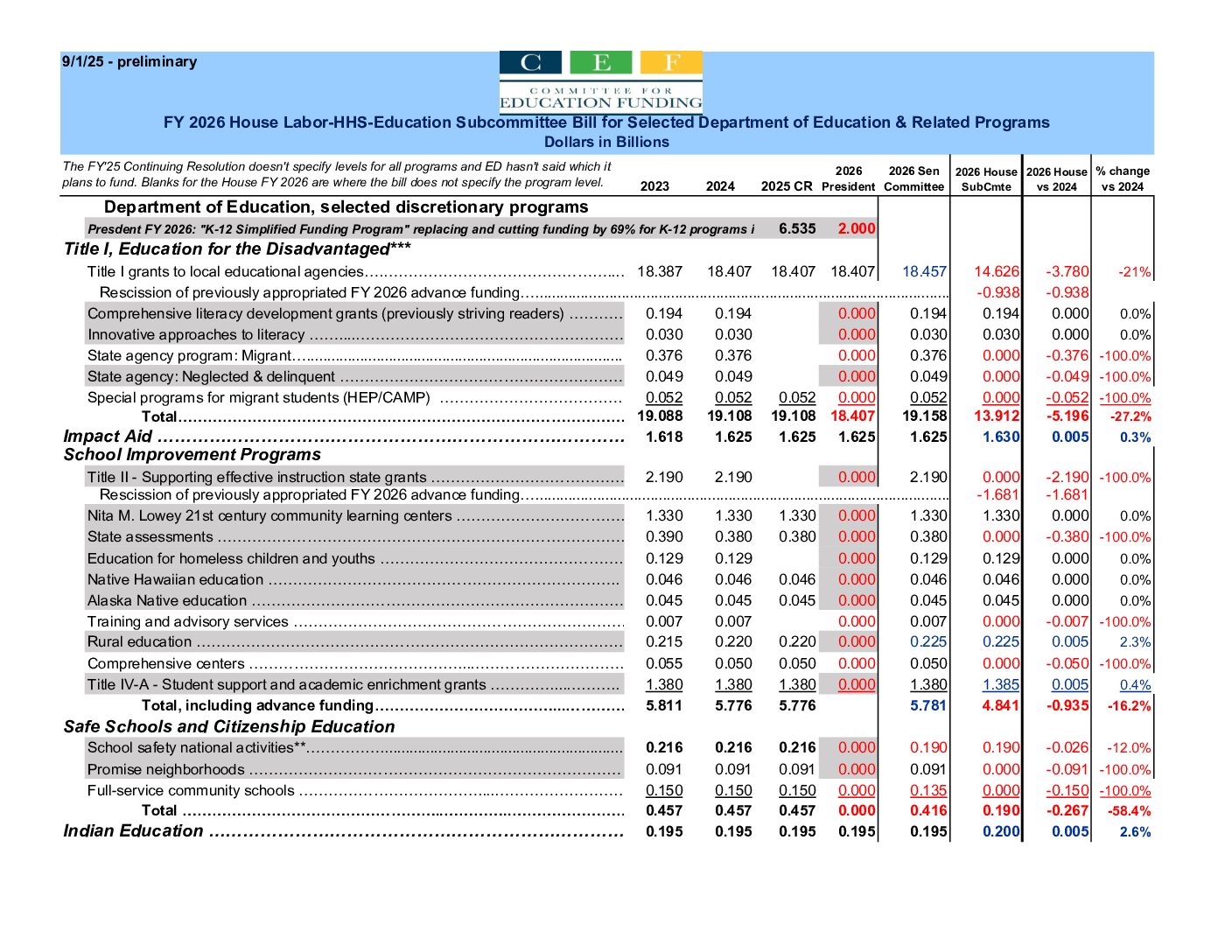The width and height of the screenshot is (1232, 952).
Task: Select the Title I, Education for the Disadvantaged heading
Action: [x=230, y=249]
